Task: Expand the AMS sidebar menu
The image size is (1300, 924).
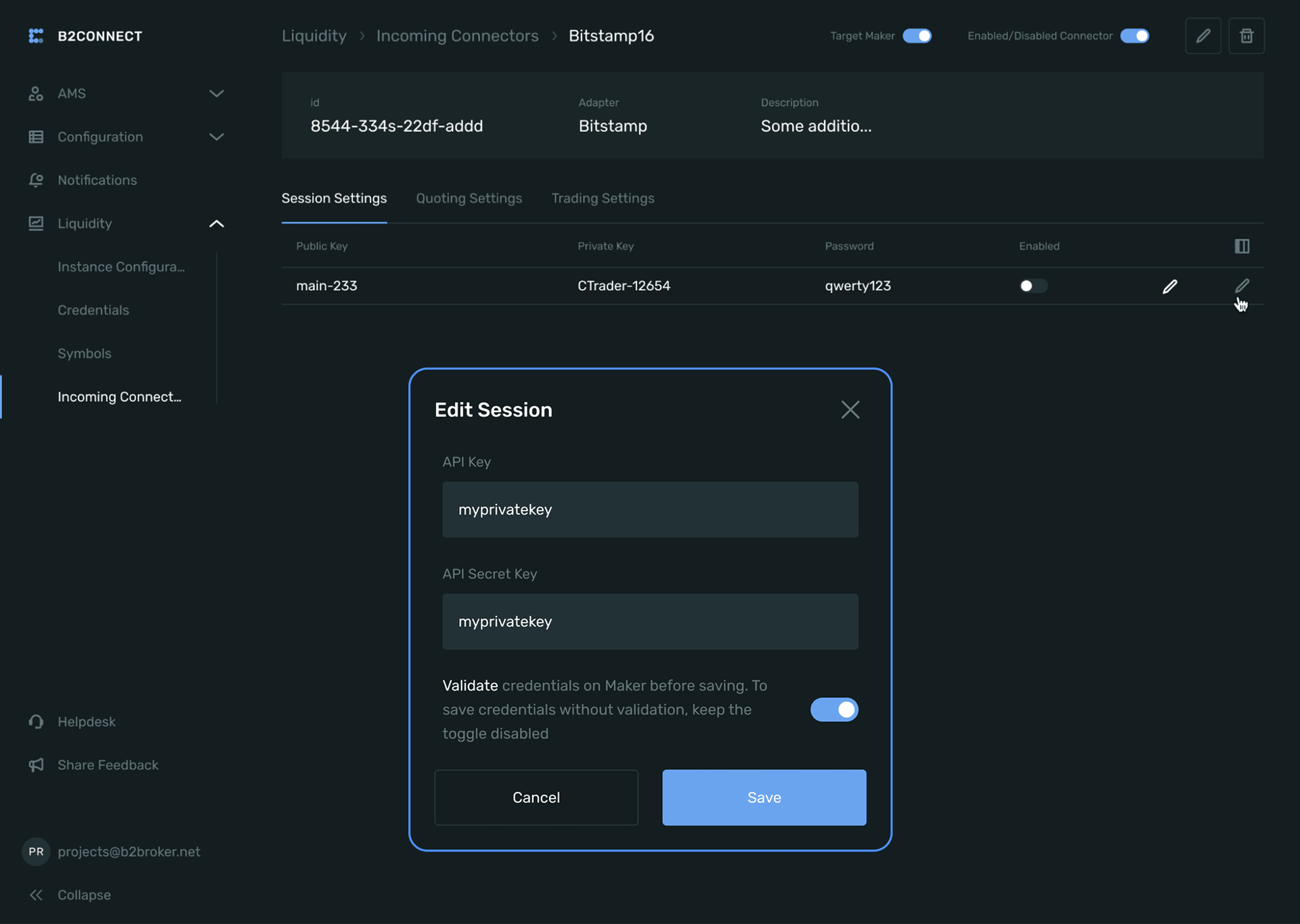Action: pos(216,93)
